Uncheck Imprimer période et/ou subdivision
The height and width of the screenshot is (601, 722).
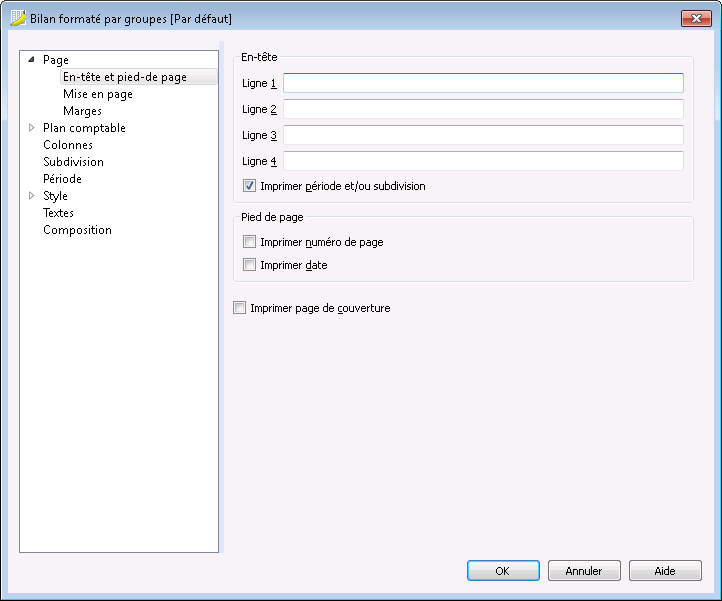coord(249,186)
